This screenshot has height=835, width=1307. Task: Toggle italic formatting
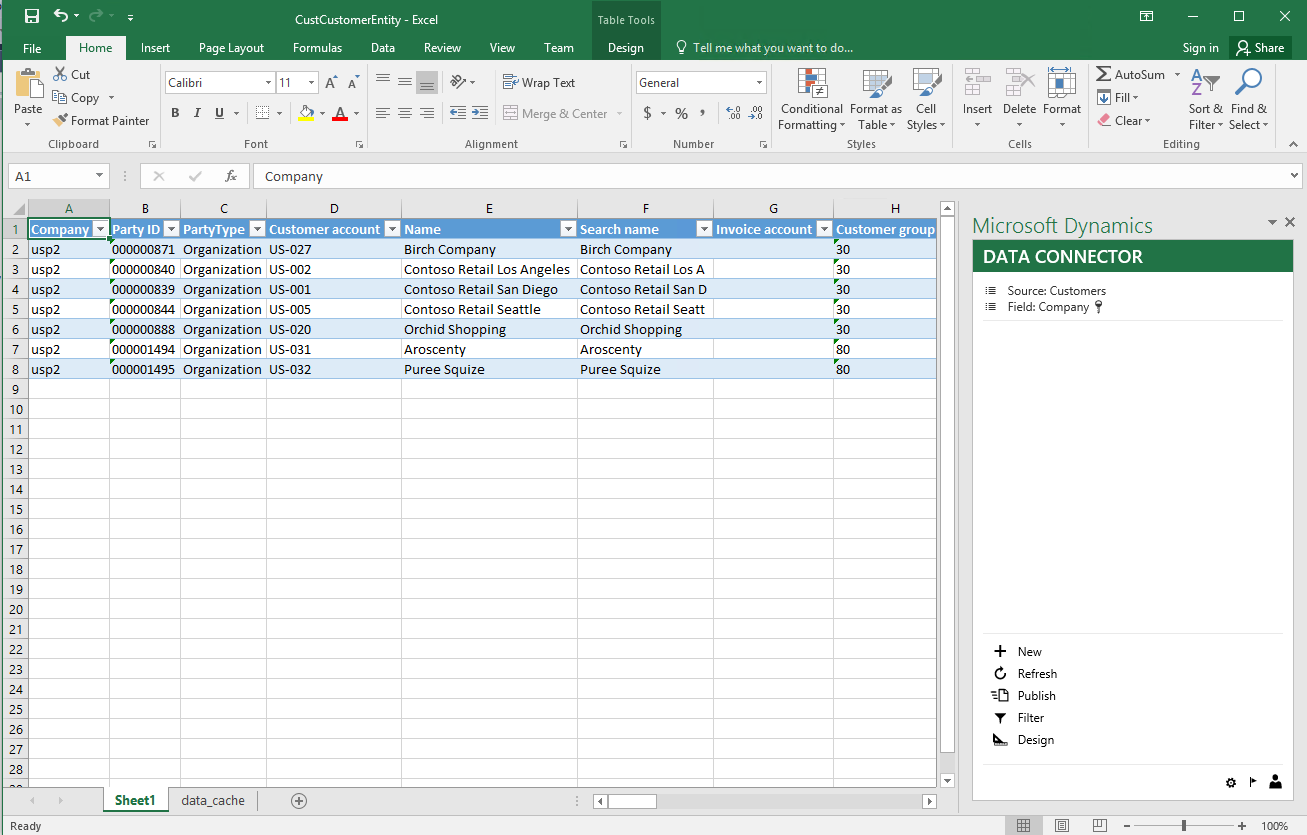click(197, 113)
